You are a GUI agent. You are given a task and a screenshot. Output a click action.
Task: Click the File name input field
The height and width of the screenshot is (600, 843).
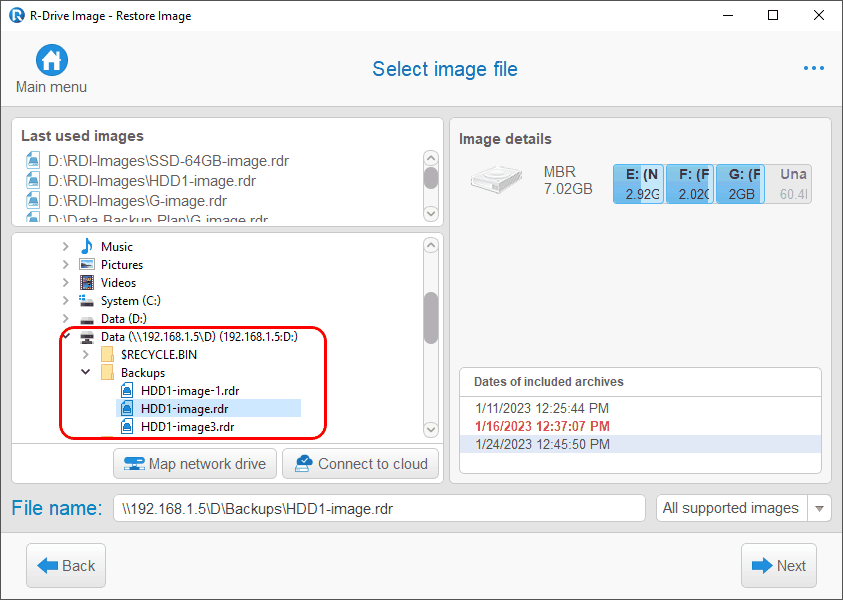(x=379, y=509)
